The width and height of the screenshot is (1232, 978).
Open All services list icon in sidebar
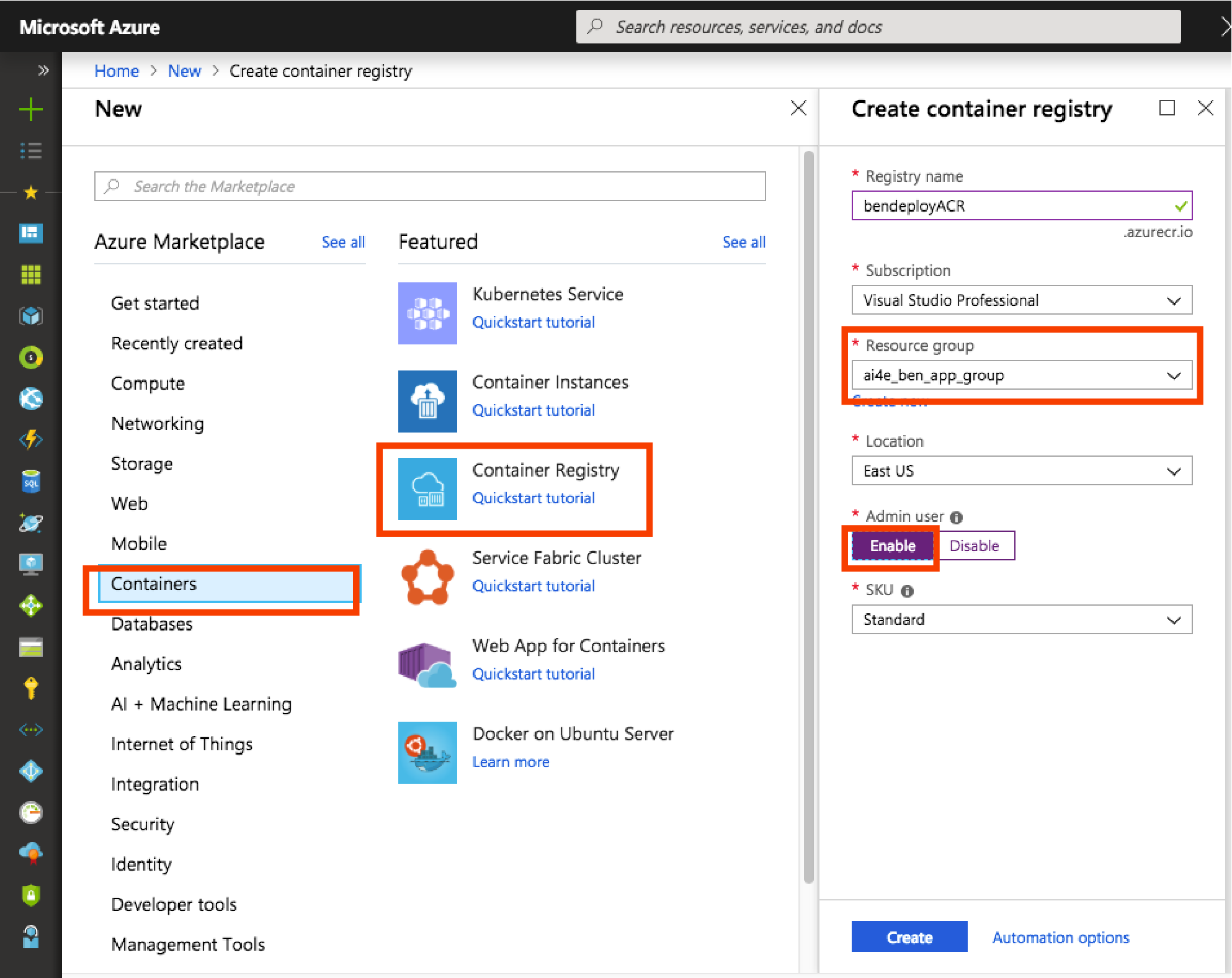[30, 151]
